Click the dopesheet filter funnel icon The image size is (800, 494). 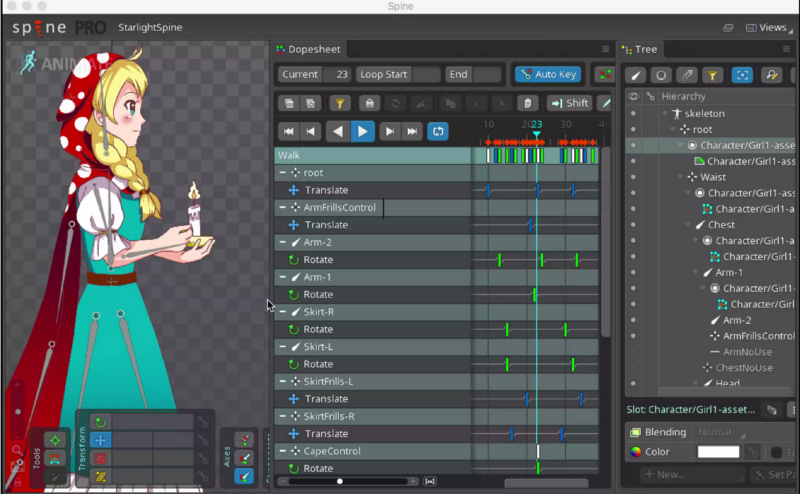339,104
